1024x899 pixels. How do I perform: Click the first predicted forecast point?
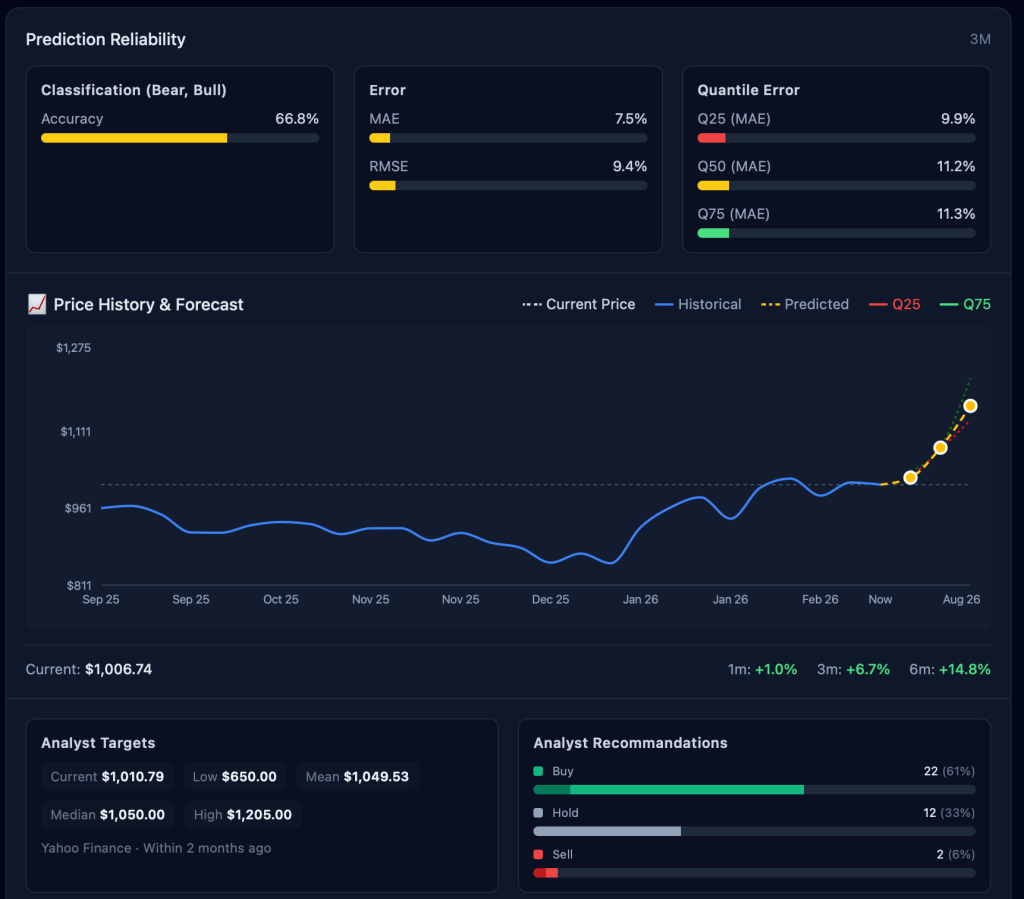[x=910, y=478]
